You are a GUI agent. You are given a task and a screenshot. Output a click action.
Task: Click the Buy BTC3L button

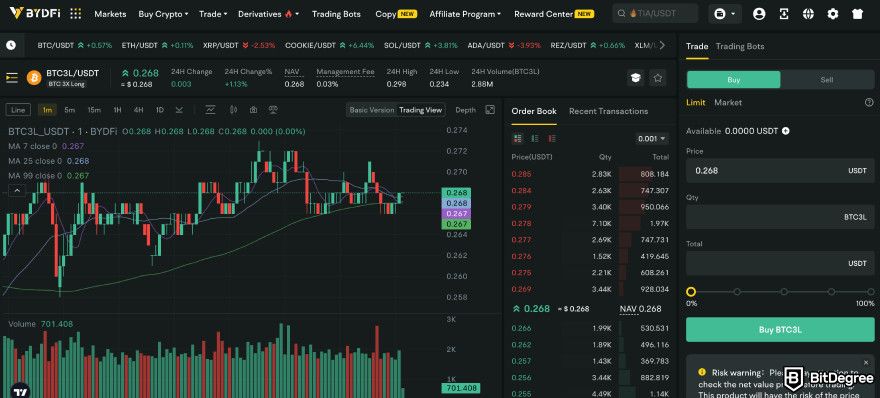pyautogui.click(x=780, y=330)
